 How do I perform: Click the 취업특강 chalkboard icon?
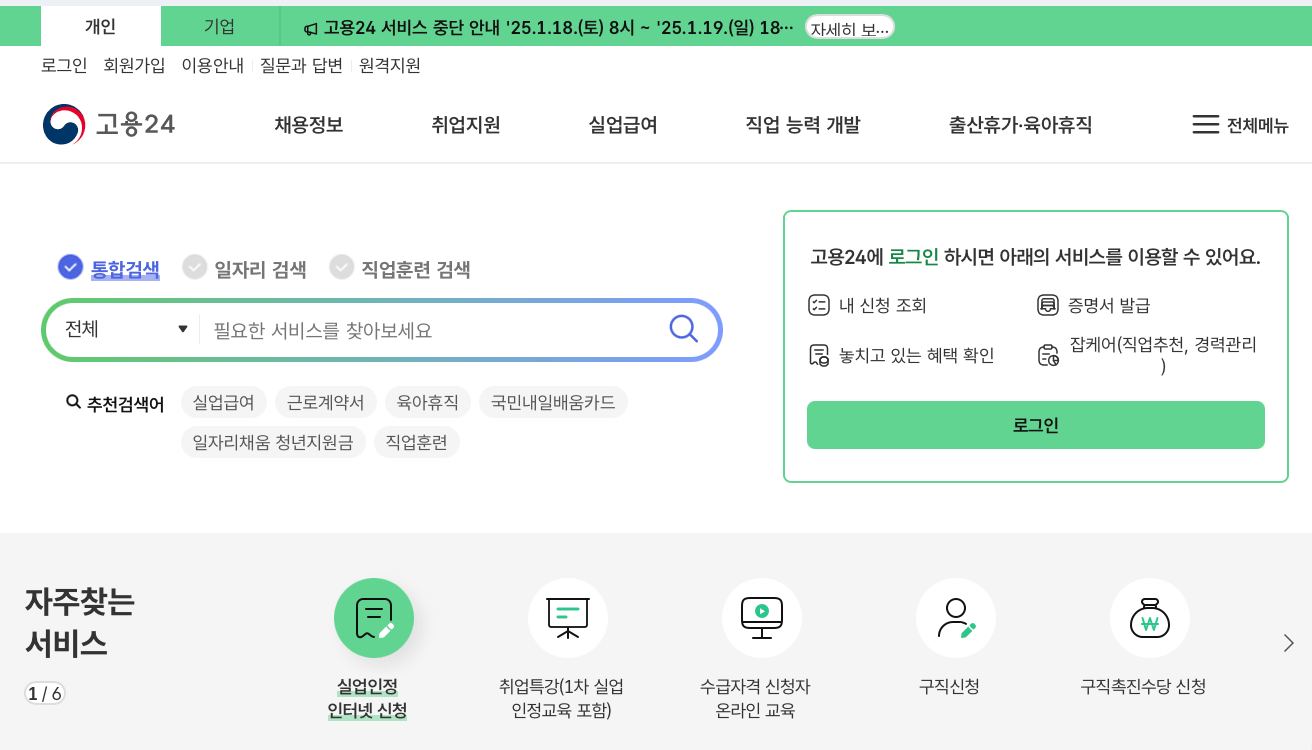pyautogui.click(x=567, y=618)
